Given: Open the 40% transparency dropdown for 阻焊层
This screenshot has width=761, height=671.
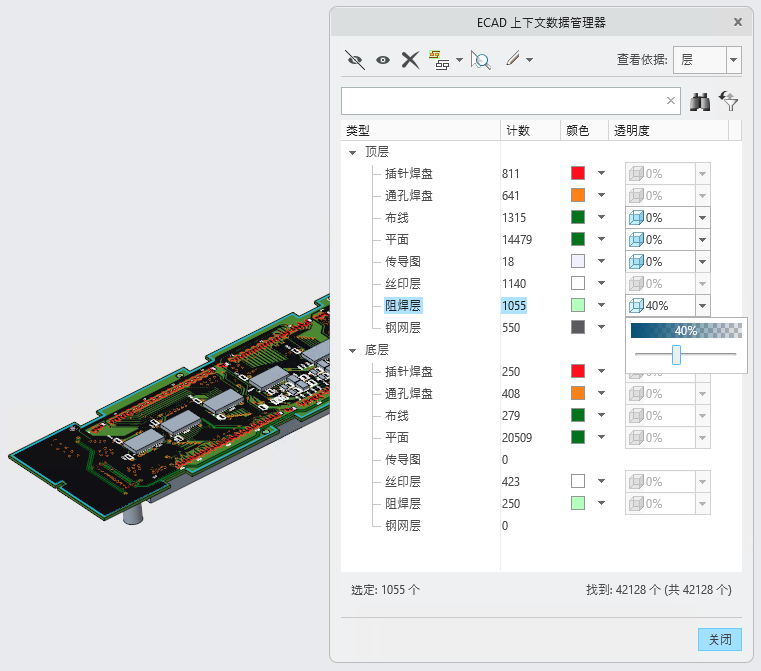Looking at the screenshot, I should pyautogui.click(x=702, y=306).
